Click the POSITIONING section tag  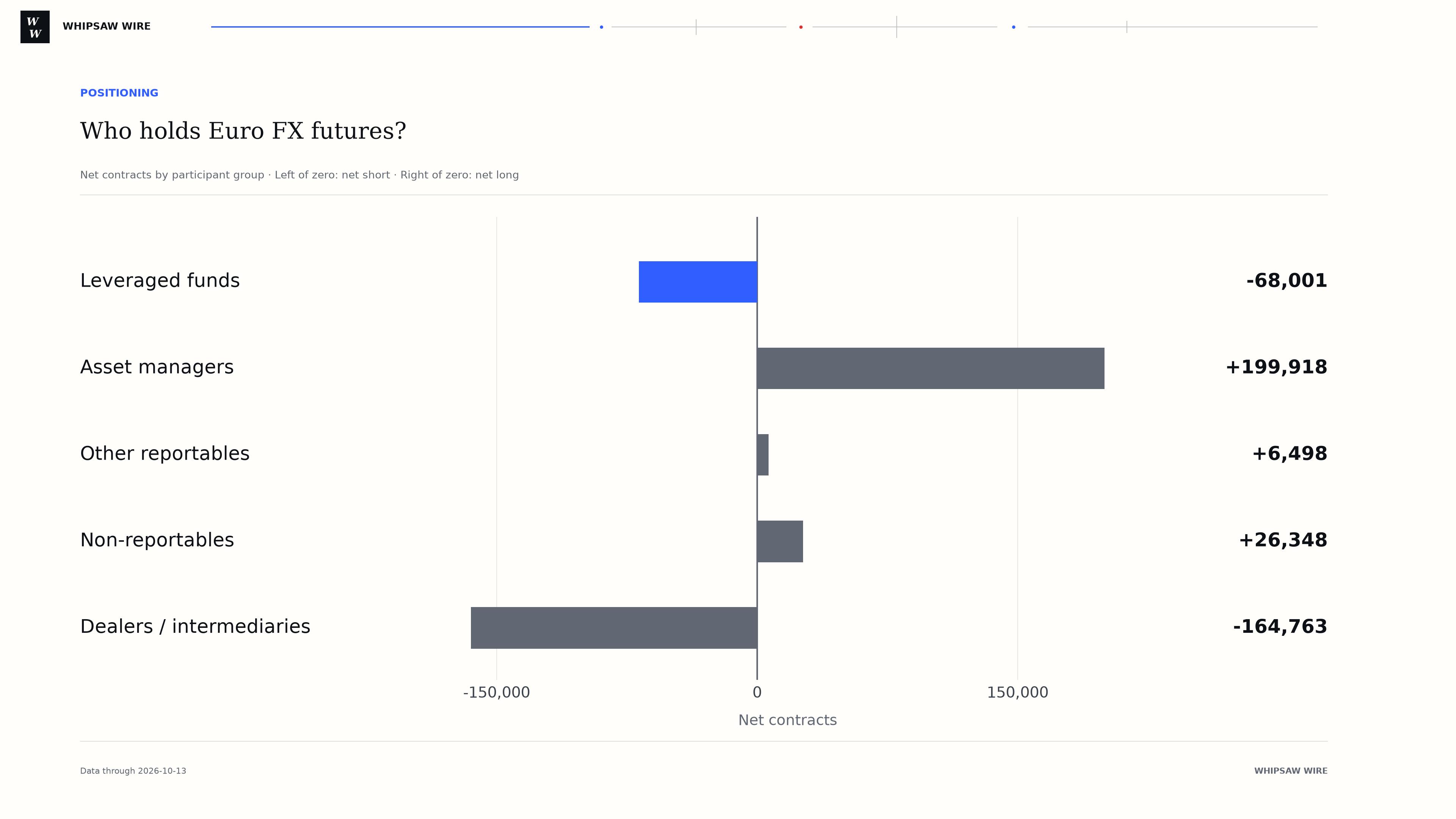click(119, 93)
